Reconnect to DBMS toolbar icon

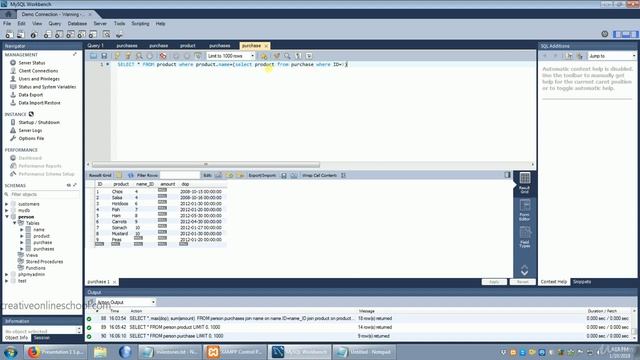(119, 35)
